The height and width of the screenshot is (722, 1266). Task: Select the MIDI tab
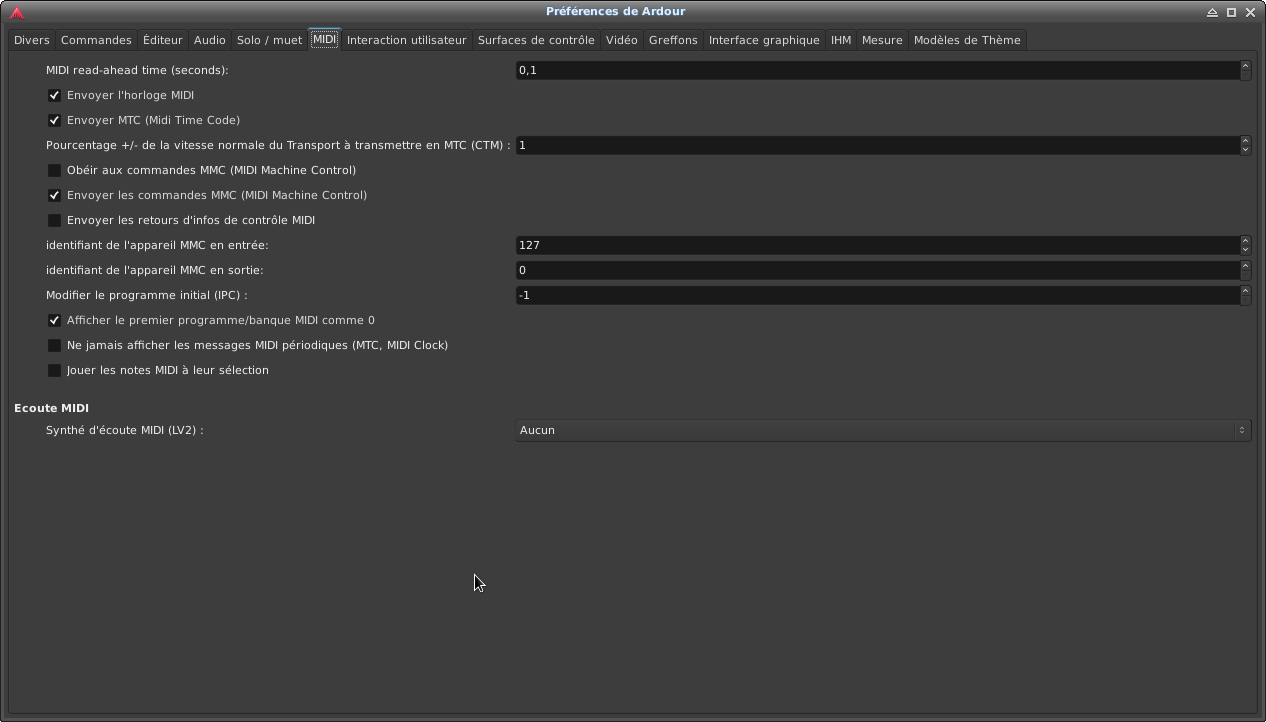(x=324, y=40)
